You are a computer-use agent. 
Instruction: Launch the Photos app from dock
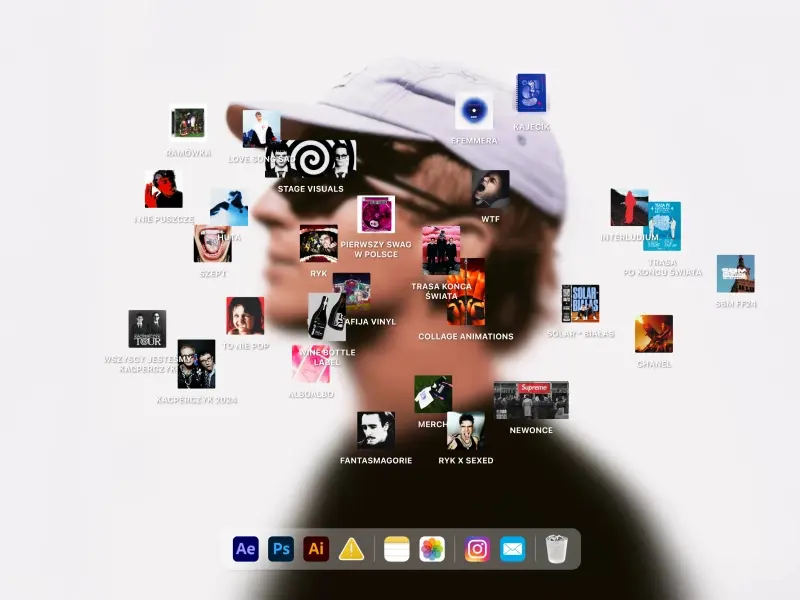[432, 549]
